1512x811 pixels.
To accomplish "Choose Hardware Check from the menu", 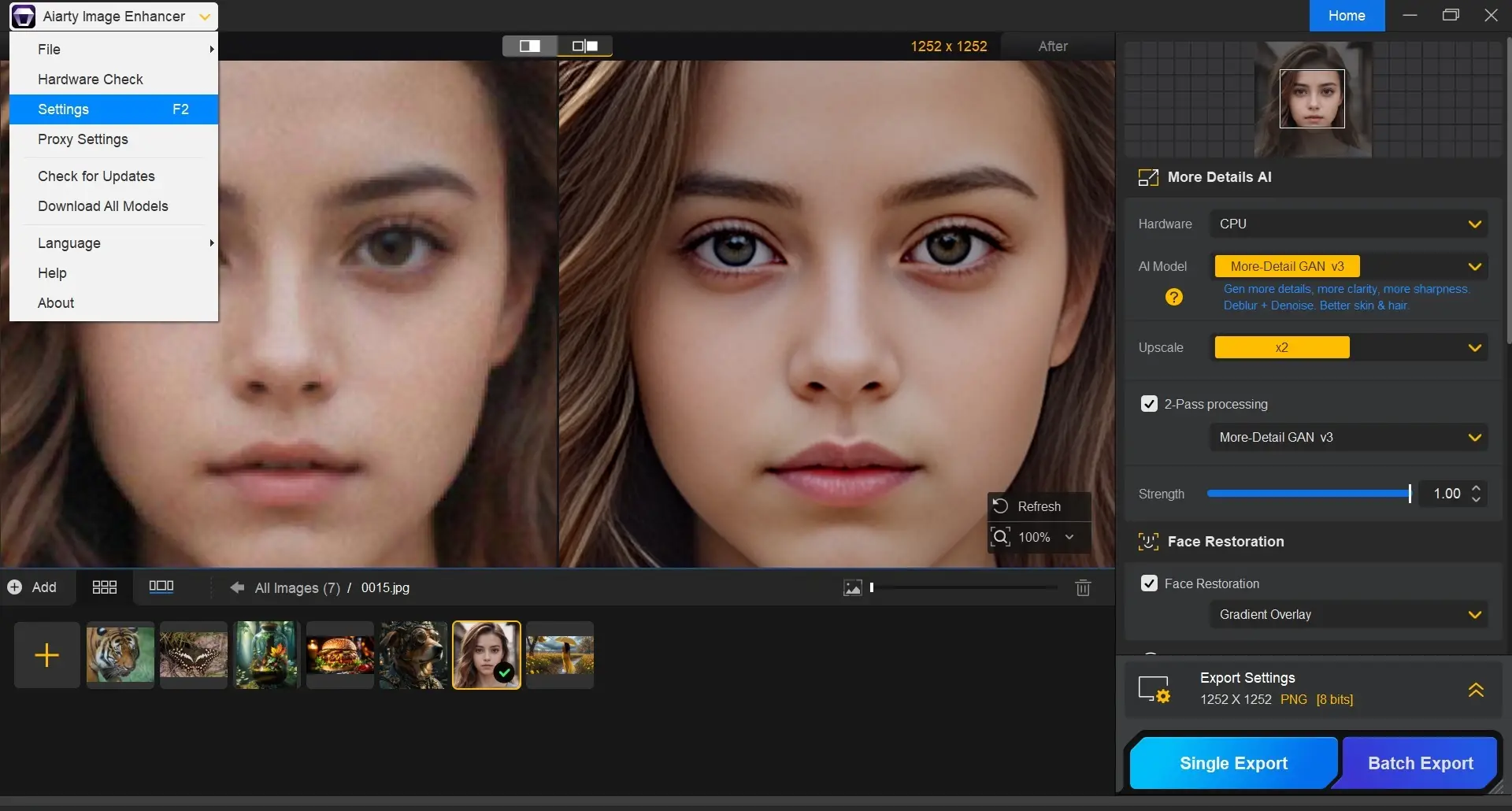I will point(91,80).
